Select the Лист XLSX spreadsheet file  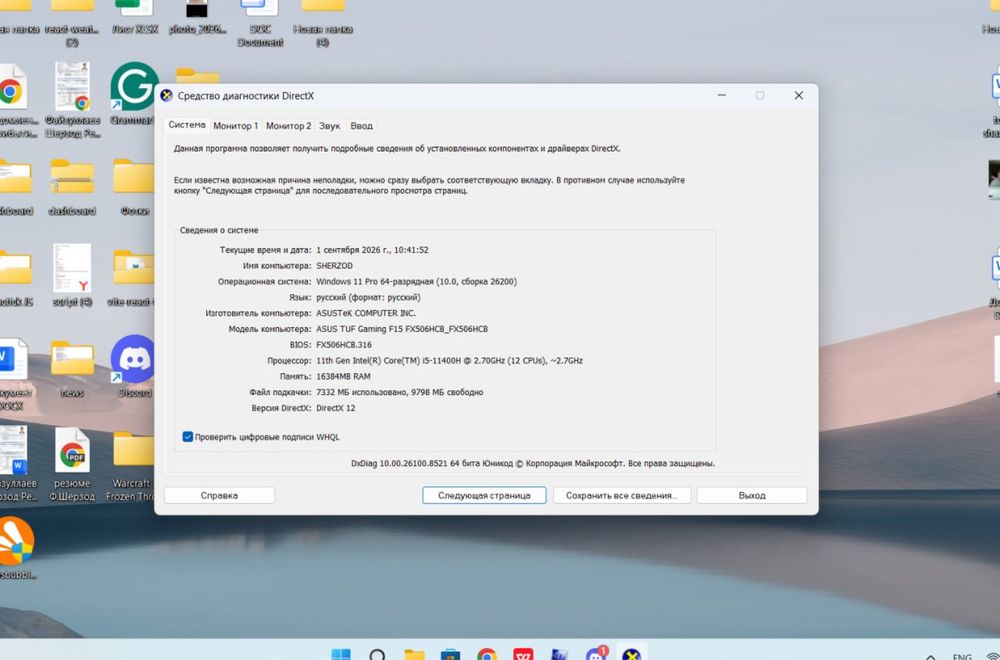click(135, 16)
